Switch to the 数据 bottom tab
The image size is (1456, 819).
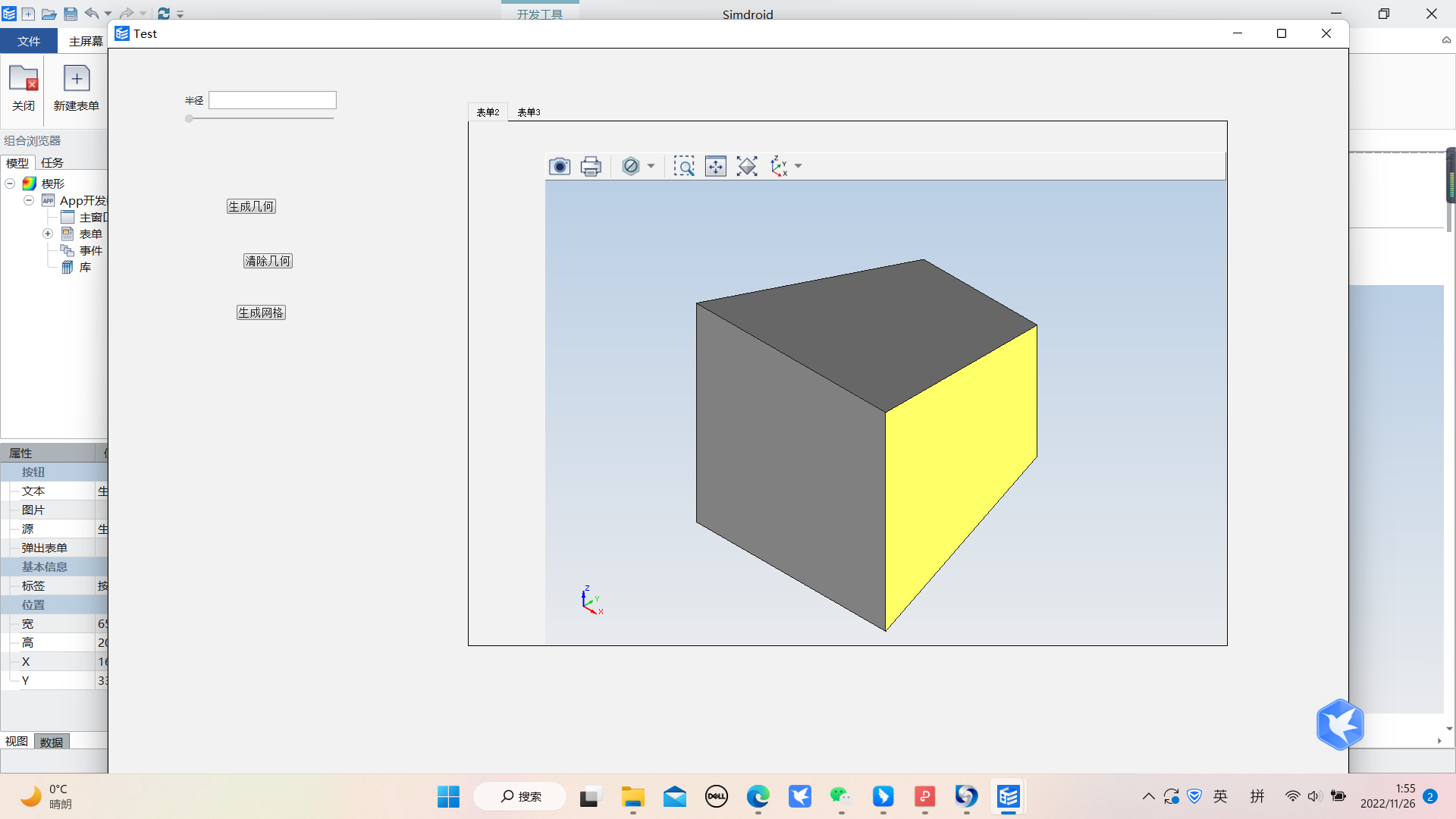pyautogui.click(x=52, y=742)
